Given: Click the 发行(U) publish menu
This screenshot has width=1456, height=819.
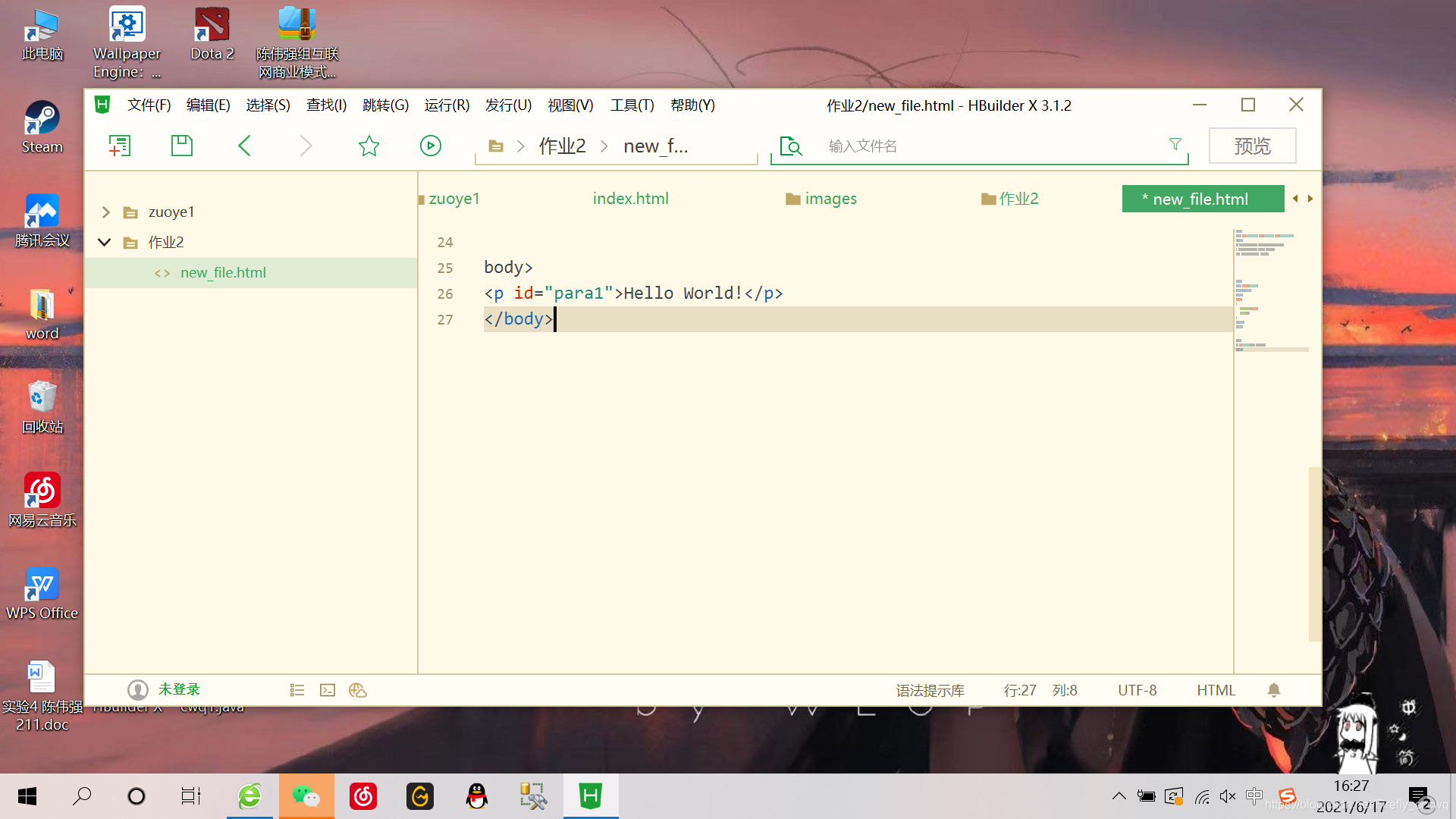Looking at the screenshot, I should click(x=508, y=104).
